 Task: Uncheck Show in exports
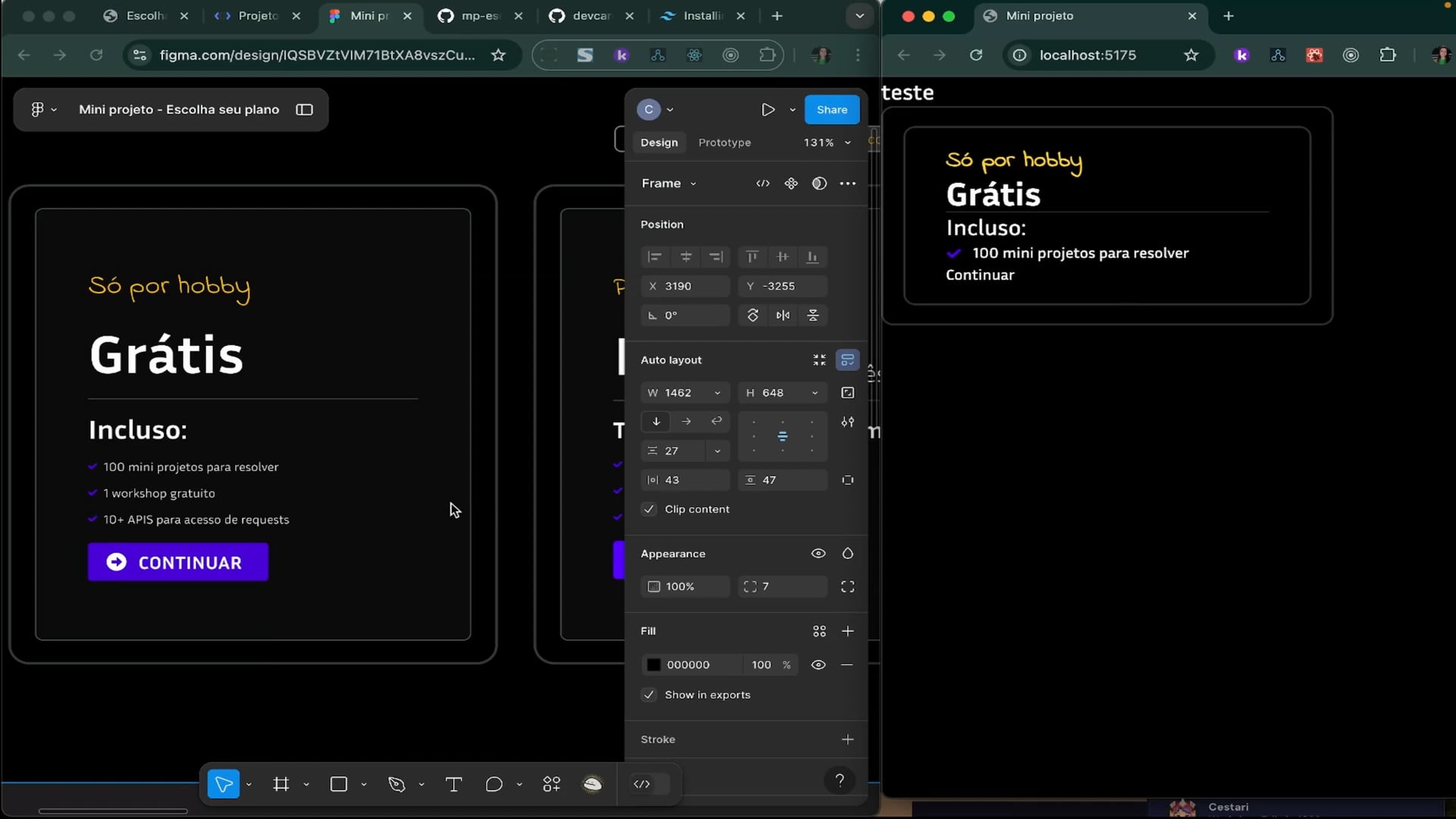point(649,695)
